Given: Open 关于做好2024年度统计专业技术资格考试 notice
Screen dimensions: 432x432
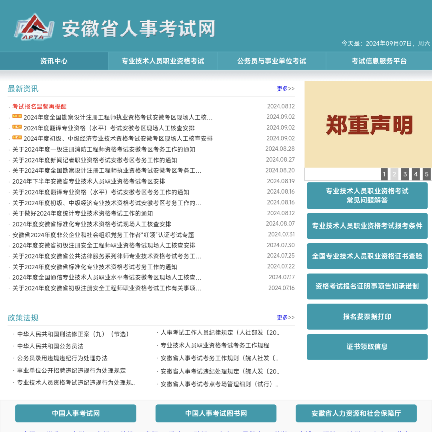Looking at the screenshot, I should 83,213.
